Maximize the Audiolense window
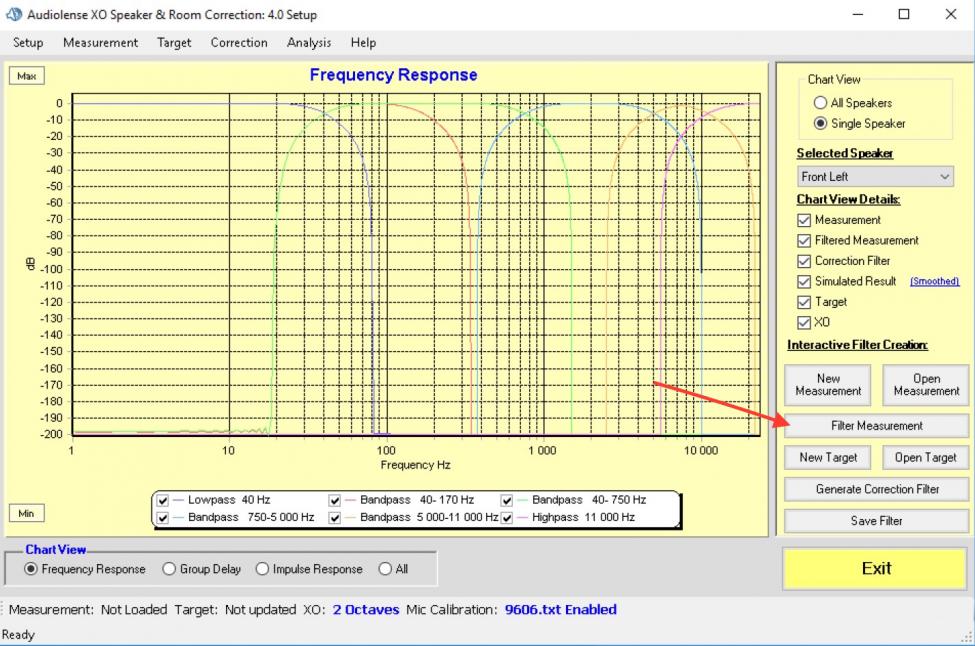 [904, 14]
